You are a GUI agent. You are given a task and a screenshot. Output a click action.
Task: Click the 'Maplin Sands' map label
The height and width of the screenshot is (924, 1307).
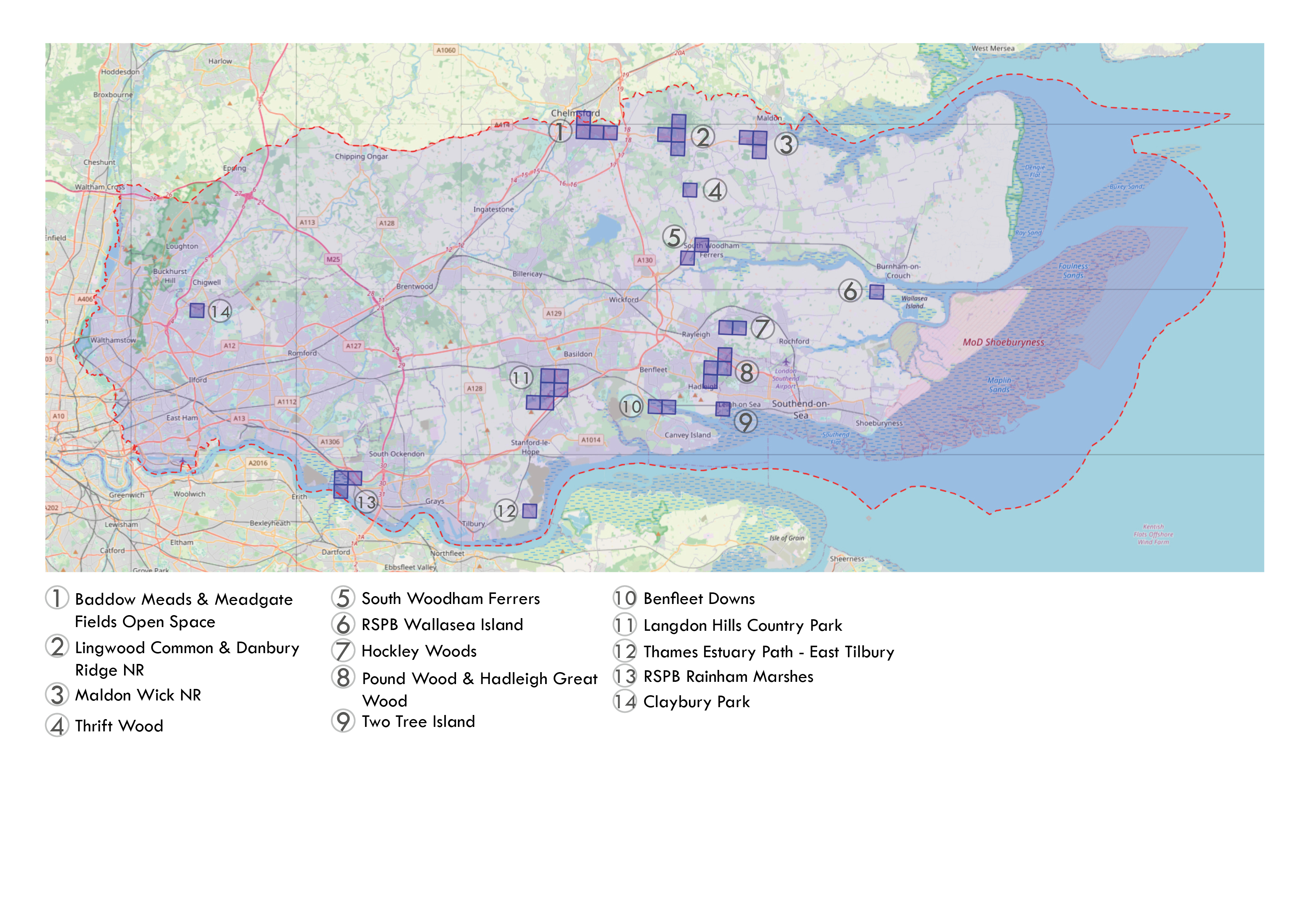pos(1000,385)
